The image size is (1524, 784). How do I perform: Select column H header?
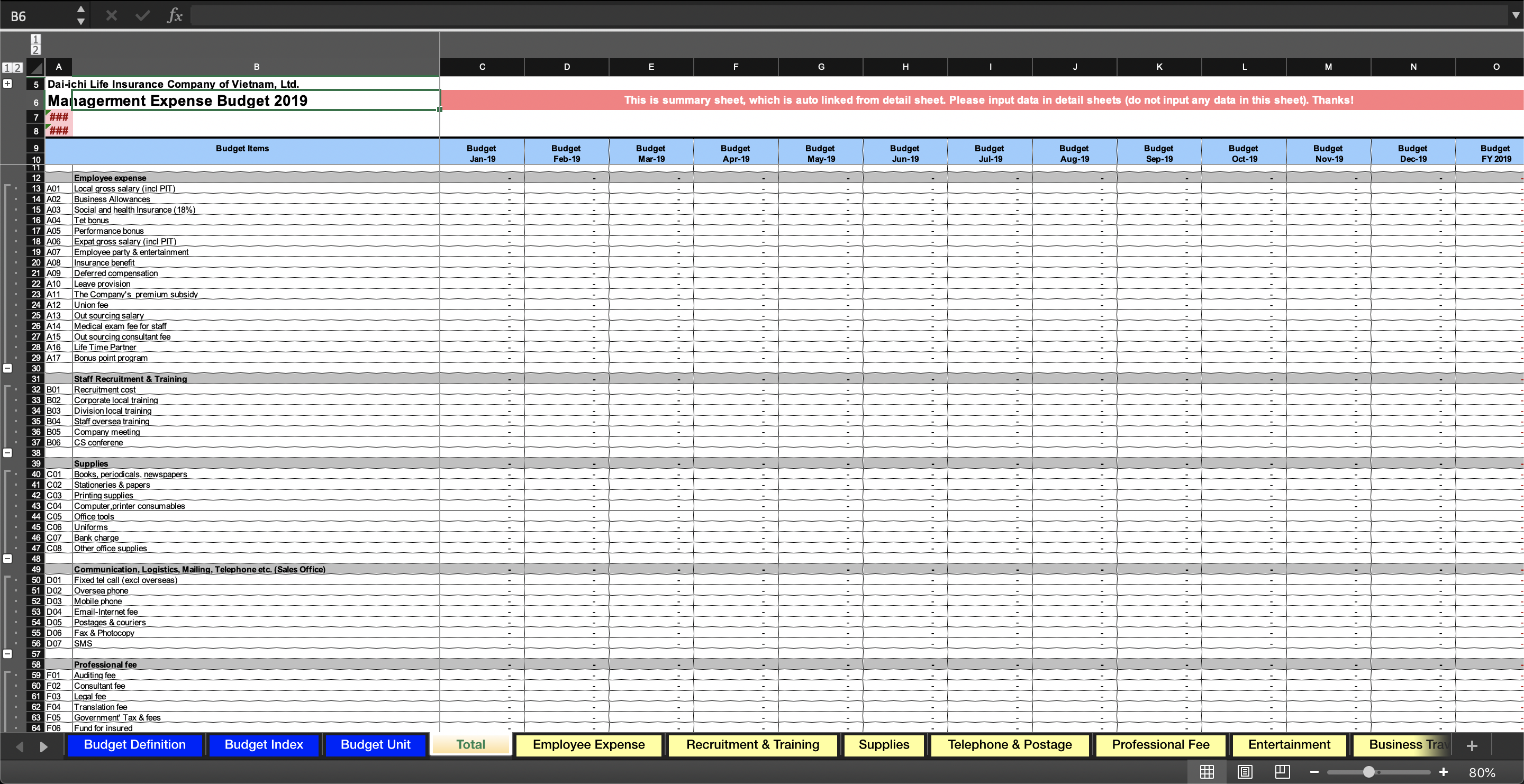[905, 67]
